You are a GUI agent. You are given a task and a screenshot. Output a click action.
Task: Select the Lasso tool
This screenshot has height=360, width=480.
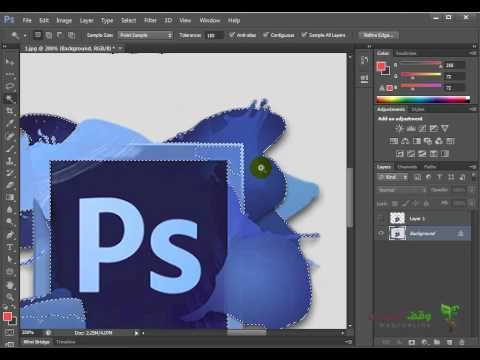click(9, 86)
